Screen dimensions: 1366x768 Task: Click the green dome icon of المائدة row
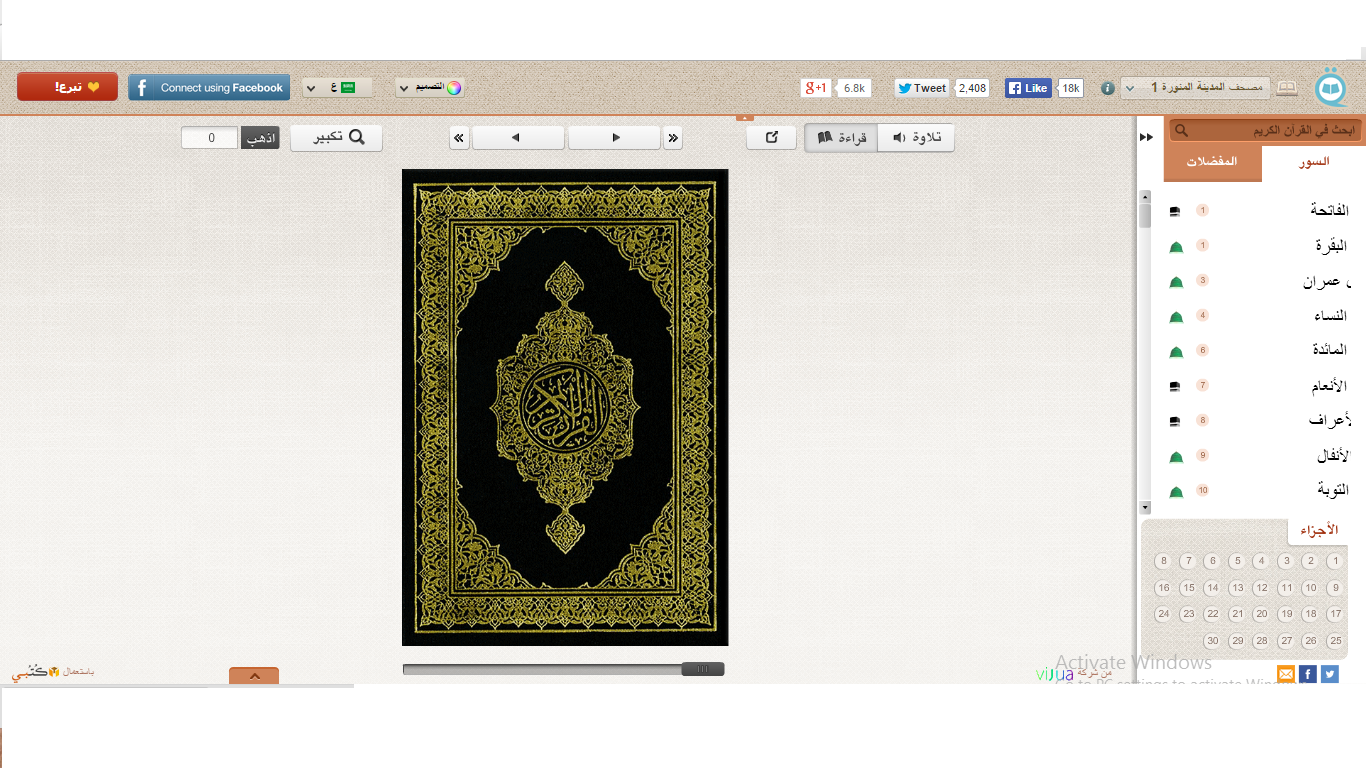1176,352
